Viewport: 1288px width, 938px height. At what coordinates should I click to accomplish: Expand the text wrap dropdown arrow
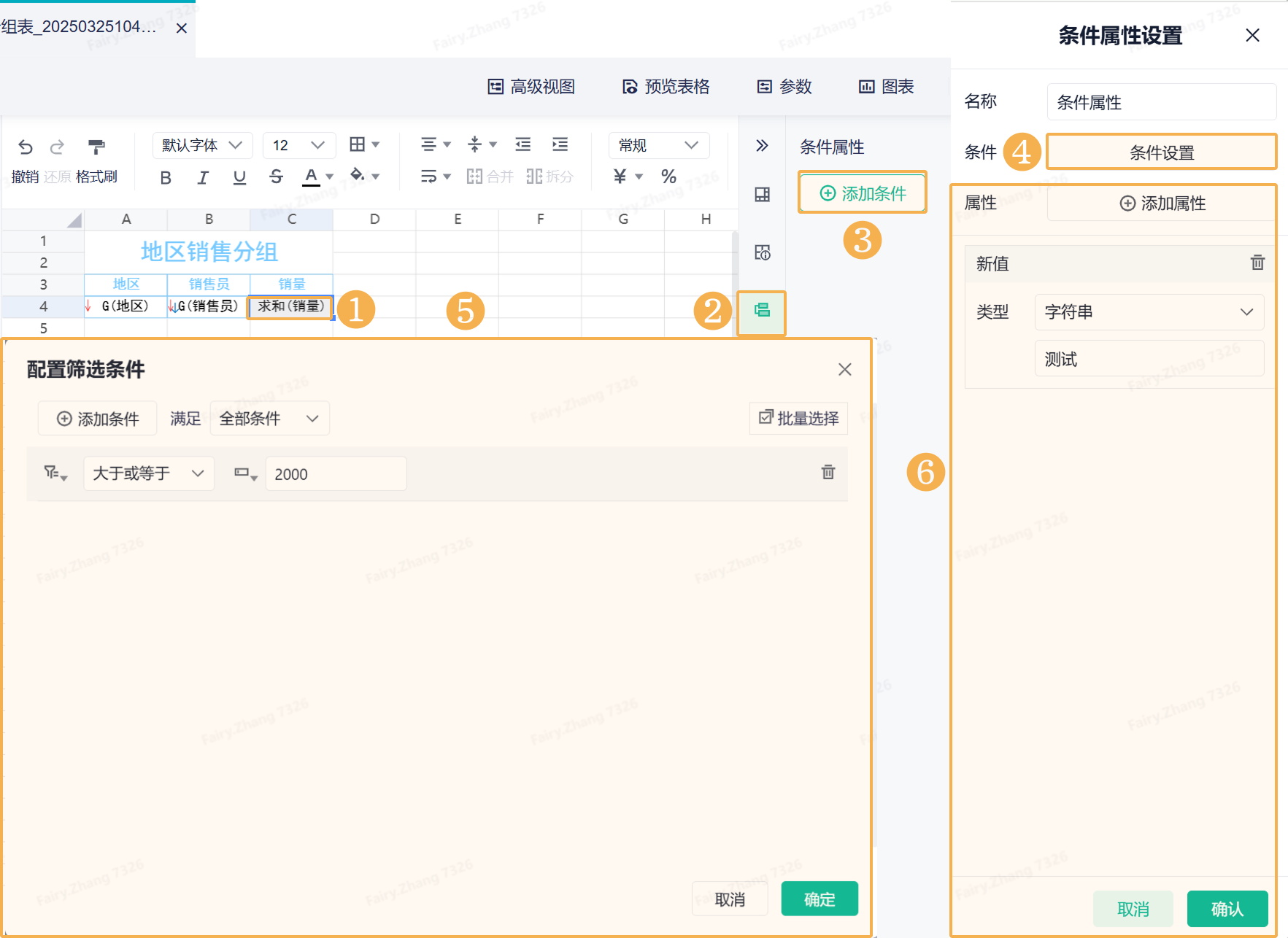[447, 177]
